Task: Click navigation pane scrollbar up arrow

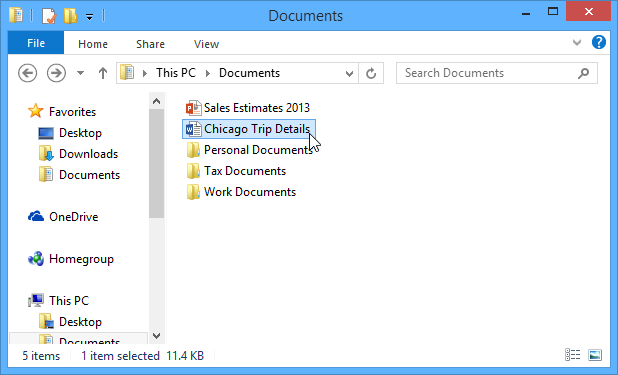Action: pos(156,101)
